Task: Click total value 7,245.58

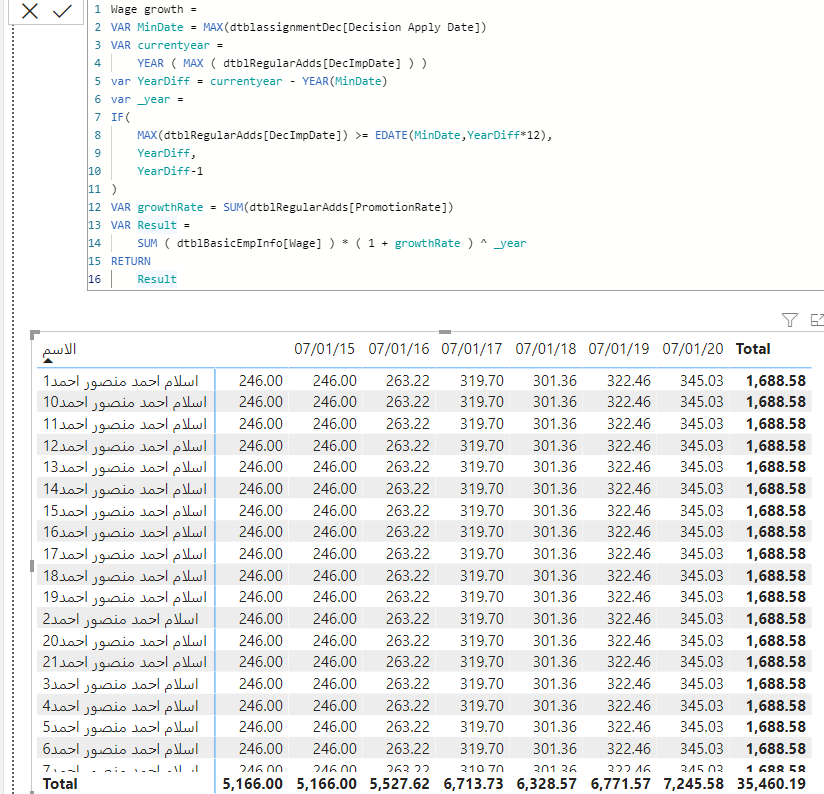Action: (693, 783)
